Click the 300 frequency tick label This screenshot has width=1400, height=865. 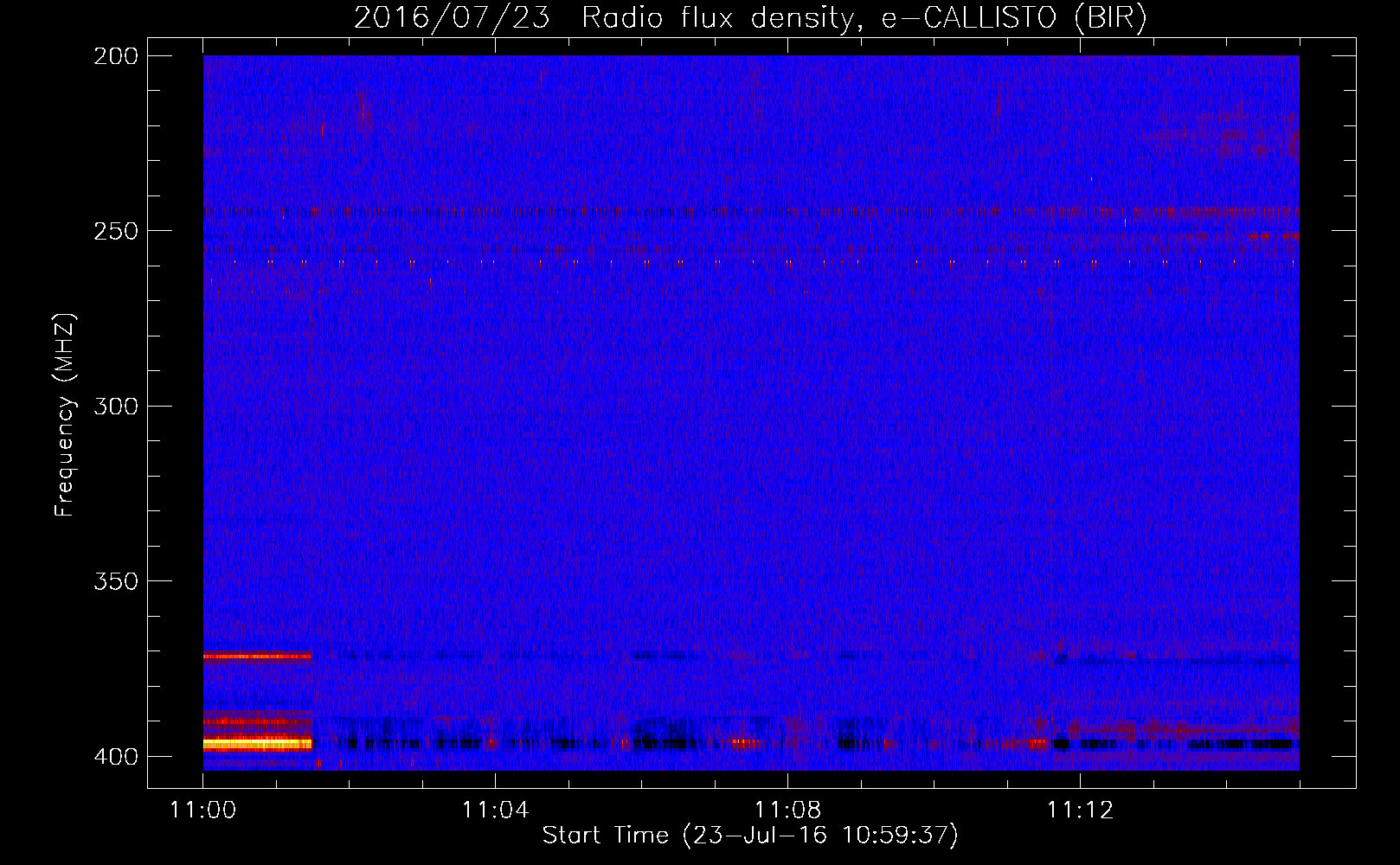click(x=116, y=407)
